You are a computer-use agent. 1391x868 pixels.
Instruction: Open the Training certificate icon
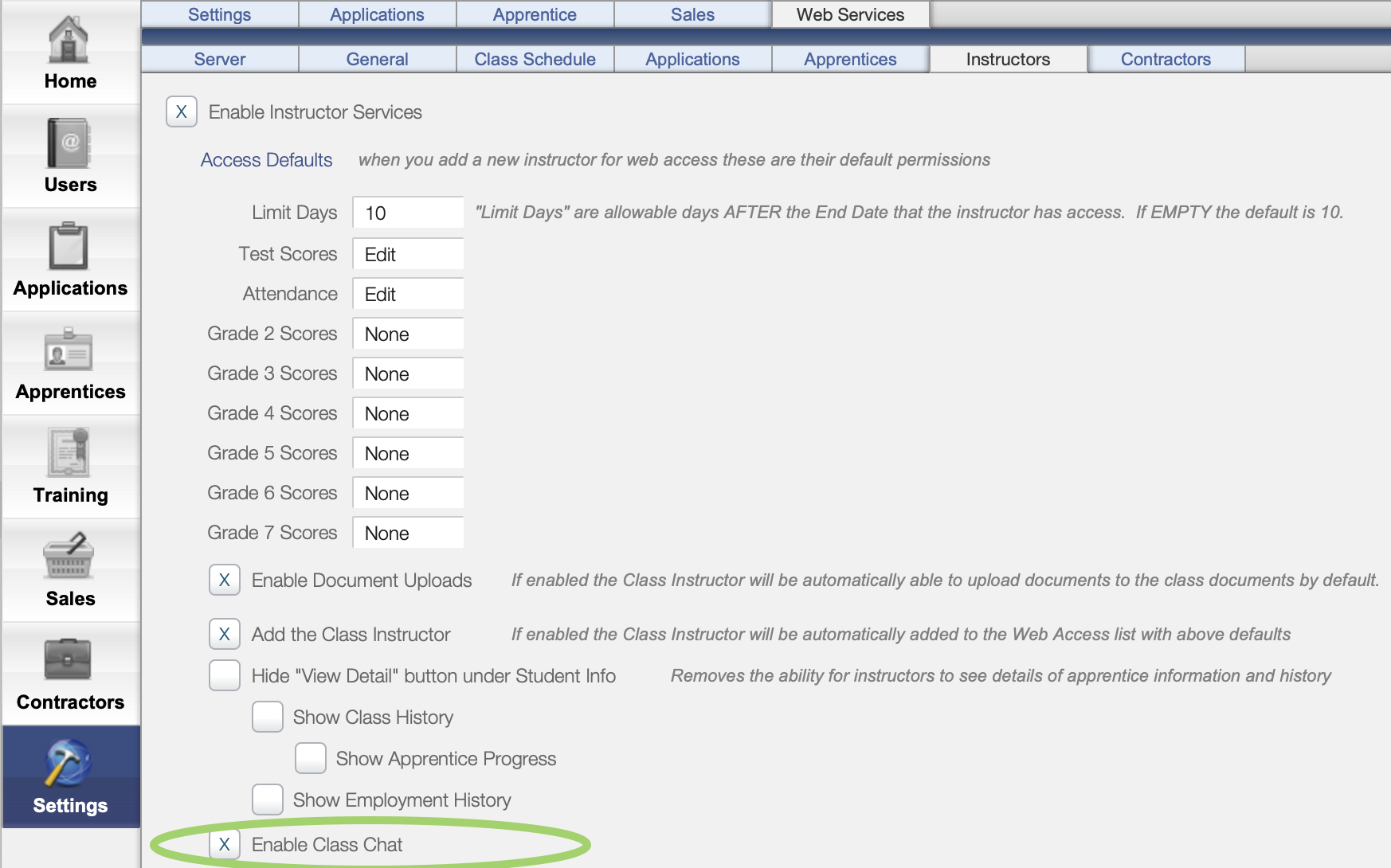[70, 453]
